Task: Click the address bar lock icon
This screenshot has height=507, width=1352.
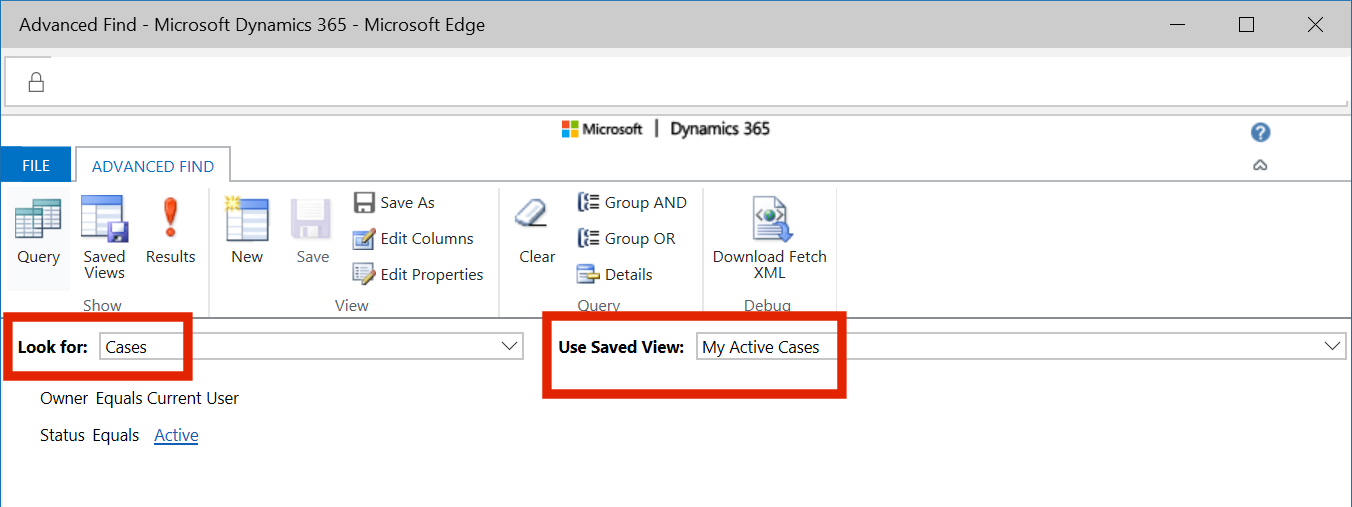Action: click(36, 82)
